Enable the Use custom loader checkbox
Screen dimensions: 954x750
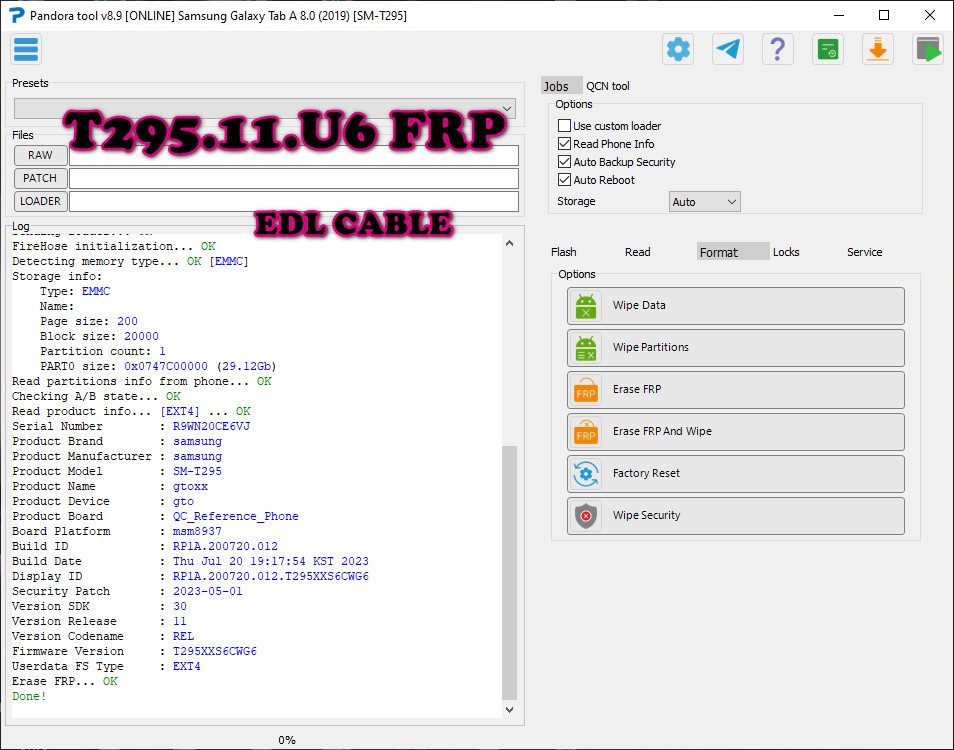tap(564, 125)
